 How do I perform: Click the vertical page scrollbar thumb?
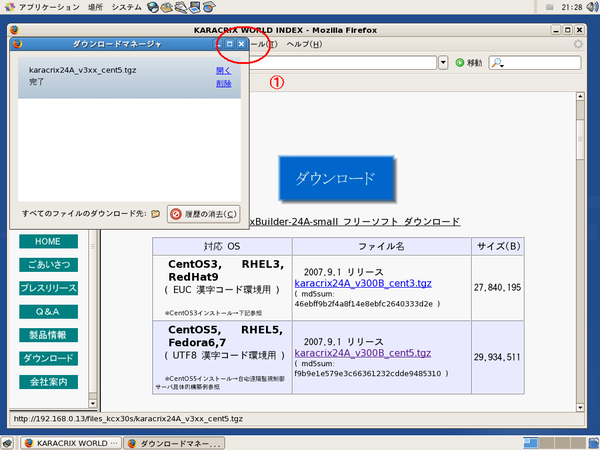click(x=580, y=140)
